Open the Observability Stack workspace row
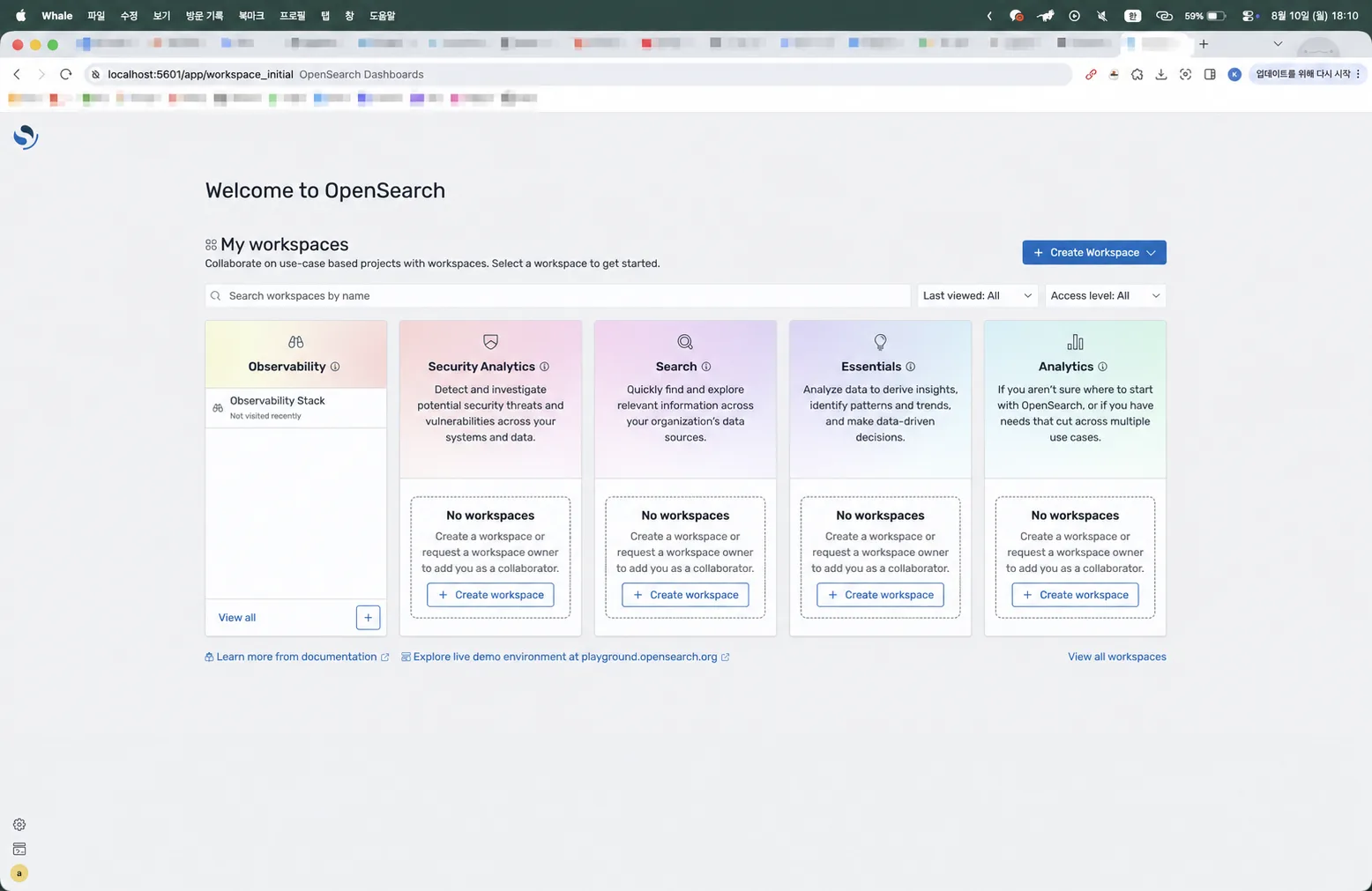The image size is (1372, 891). [x=295, y=407]
